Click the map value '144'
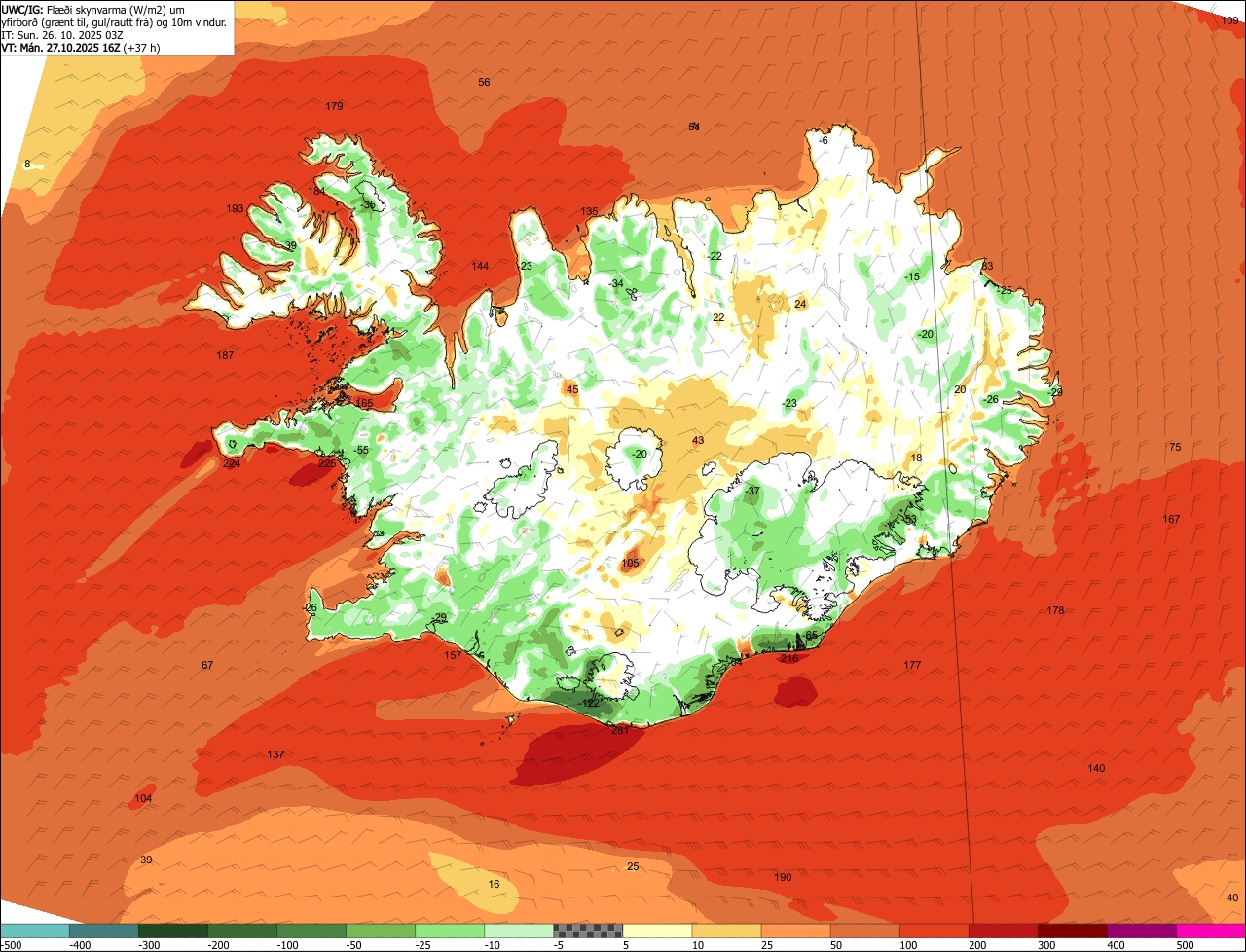This screenshot has height=952, width=1246. 480,267
